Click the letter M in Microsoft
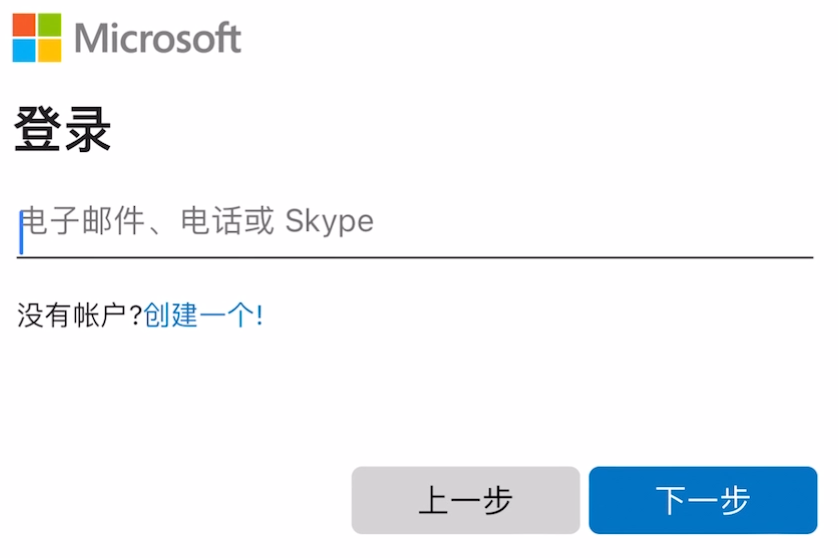Viewport: 838px width, 558px height. pyautogui.click(x=89, y=39)
